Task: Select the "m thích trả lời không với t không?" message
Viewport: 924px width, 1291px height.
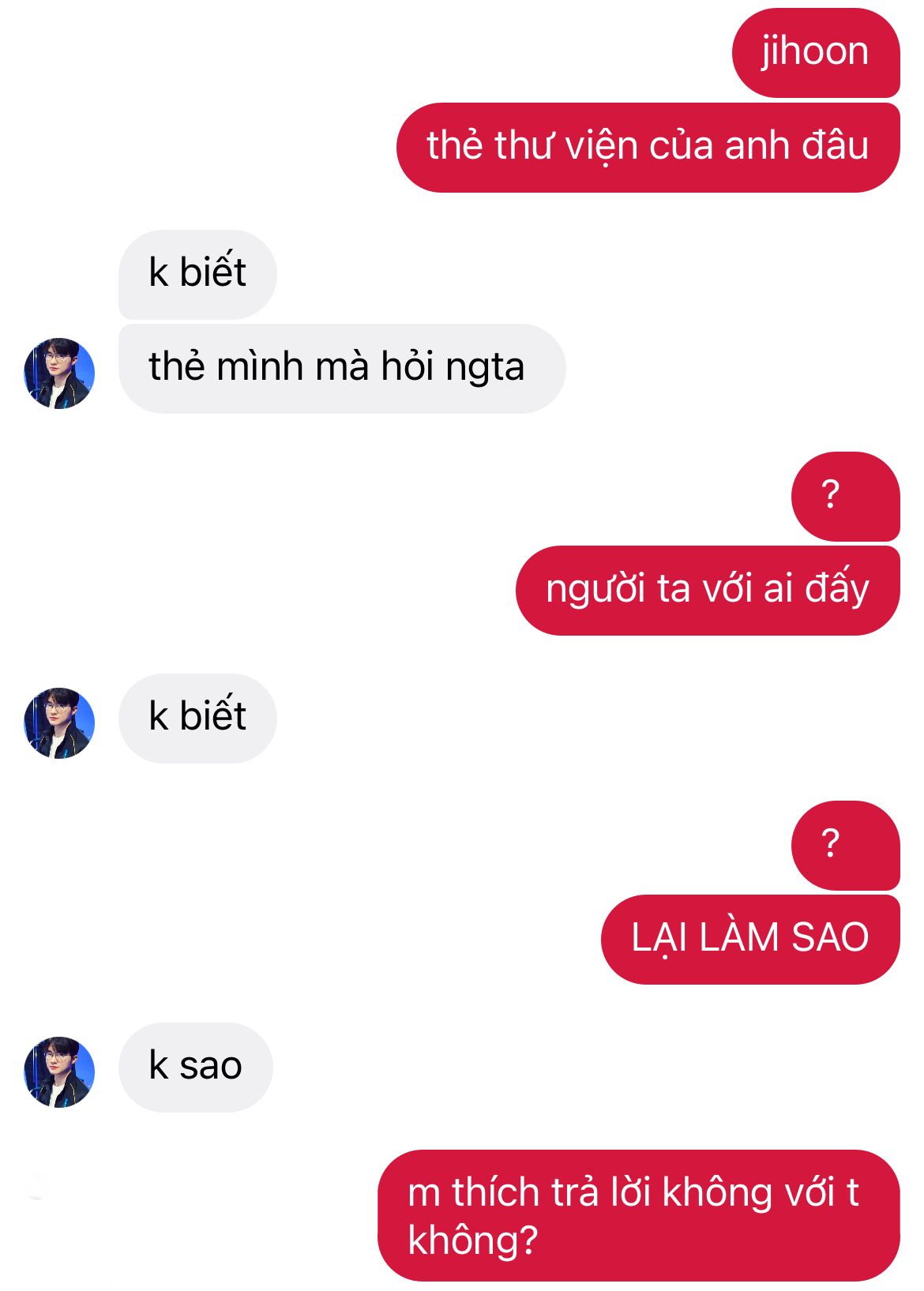Action: pos(639,1216)
